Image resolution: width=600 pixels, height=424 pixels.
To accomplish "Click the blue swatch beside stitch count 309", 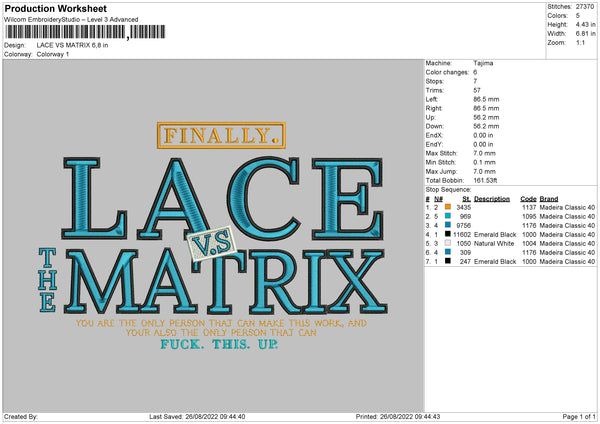I will [448, 252].
